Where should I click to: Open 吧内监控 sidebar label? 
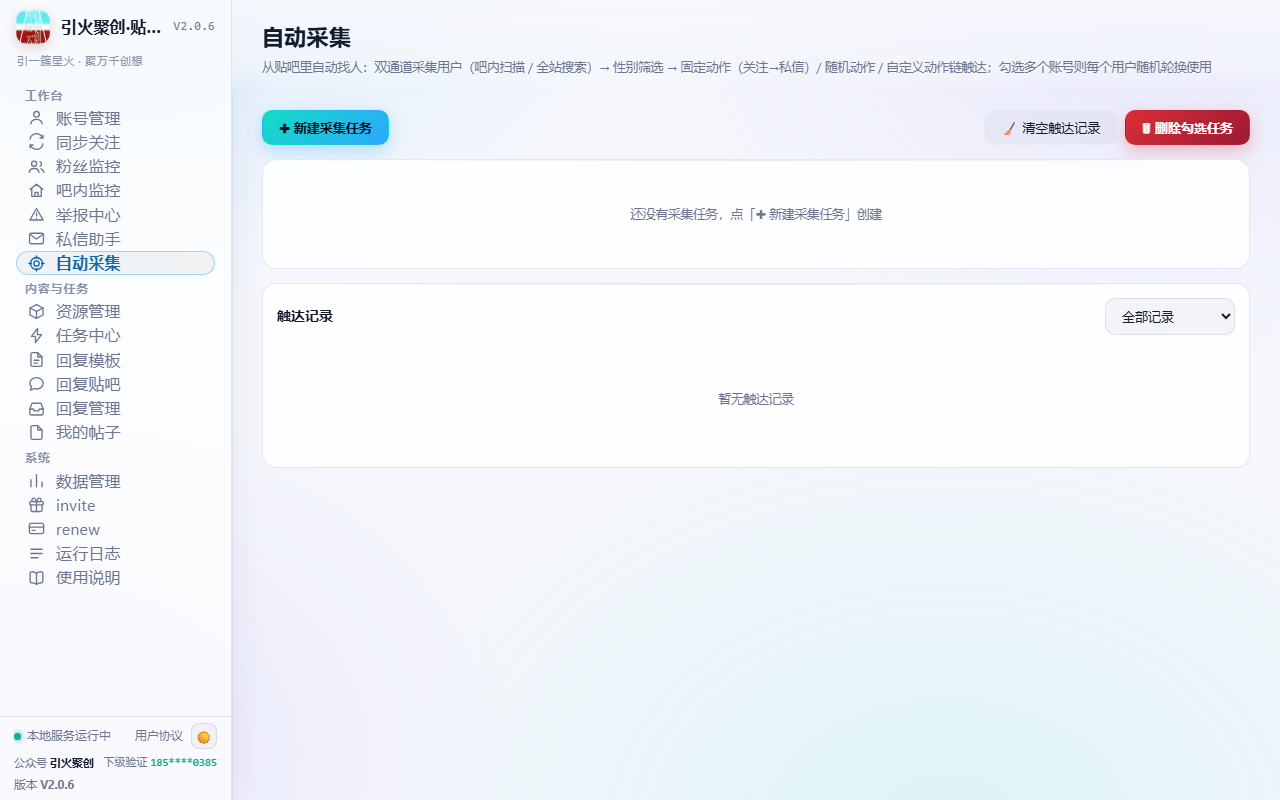[88, 190]
